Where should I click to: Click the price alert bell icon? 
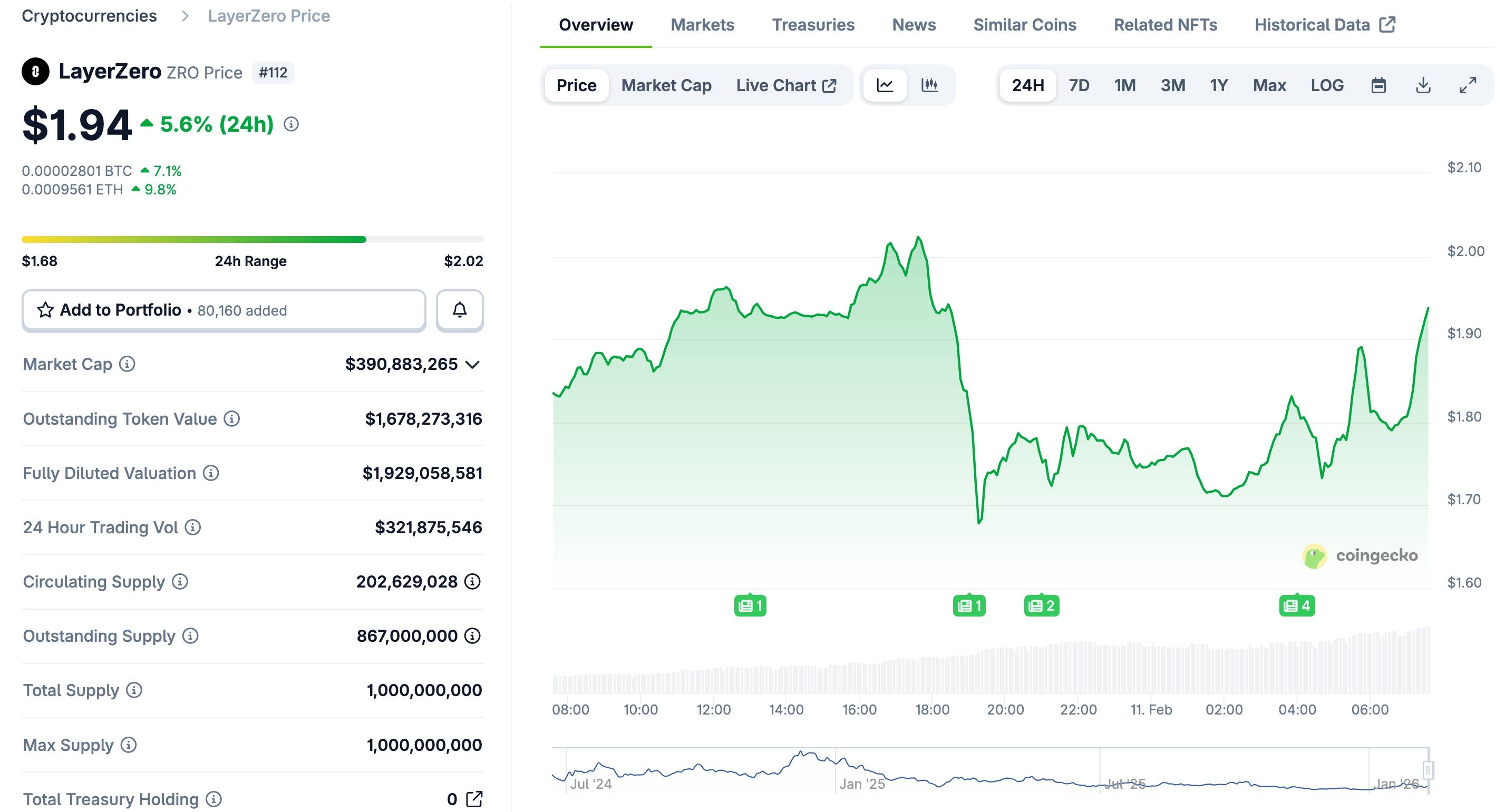(x=459, y=310)
